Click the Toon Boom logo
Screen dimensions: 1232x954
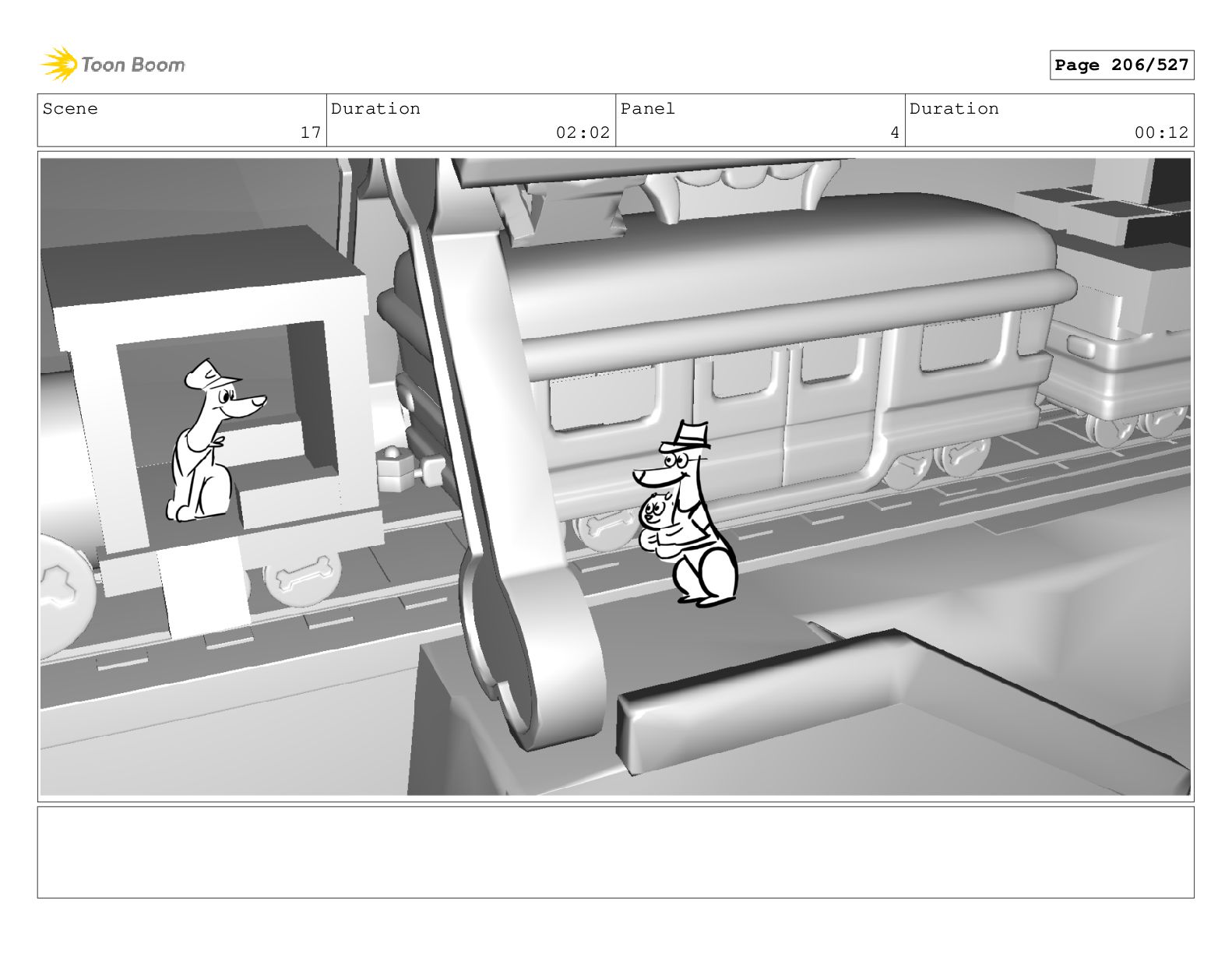[113, 65]
